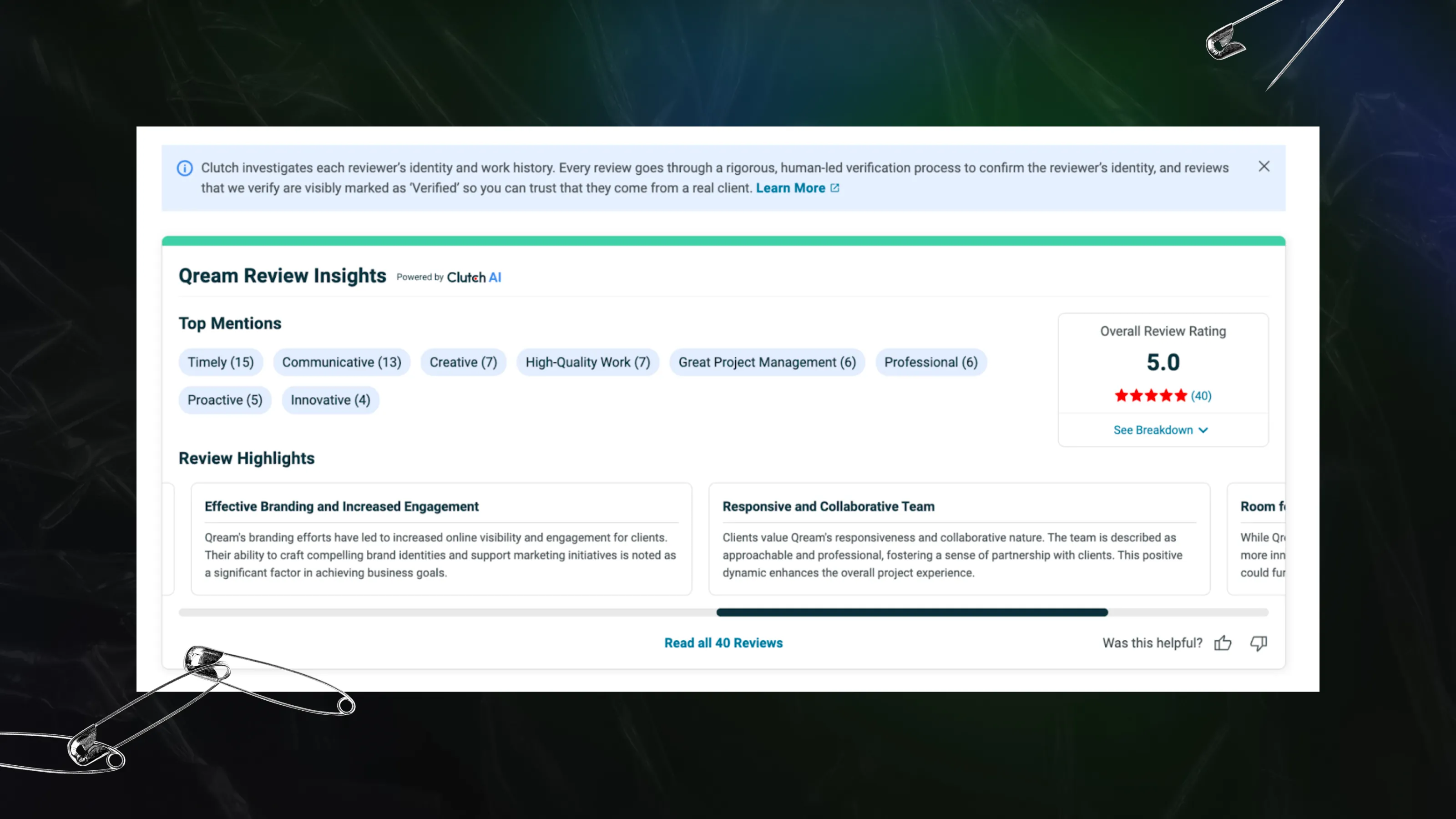Select the High-Quality Work mention chip

[x=588, y=362]
